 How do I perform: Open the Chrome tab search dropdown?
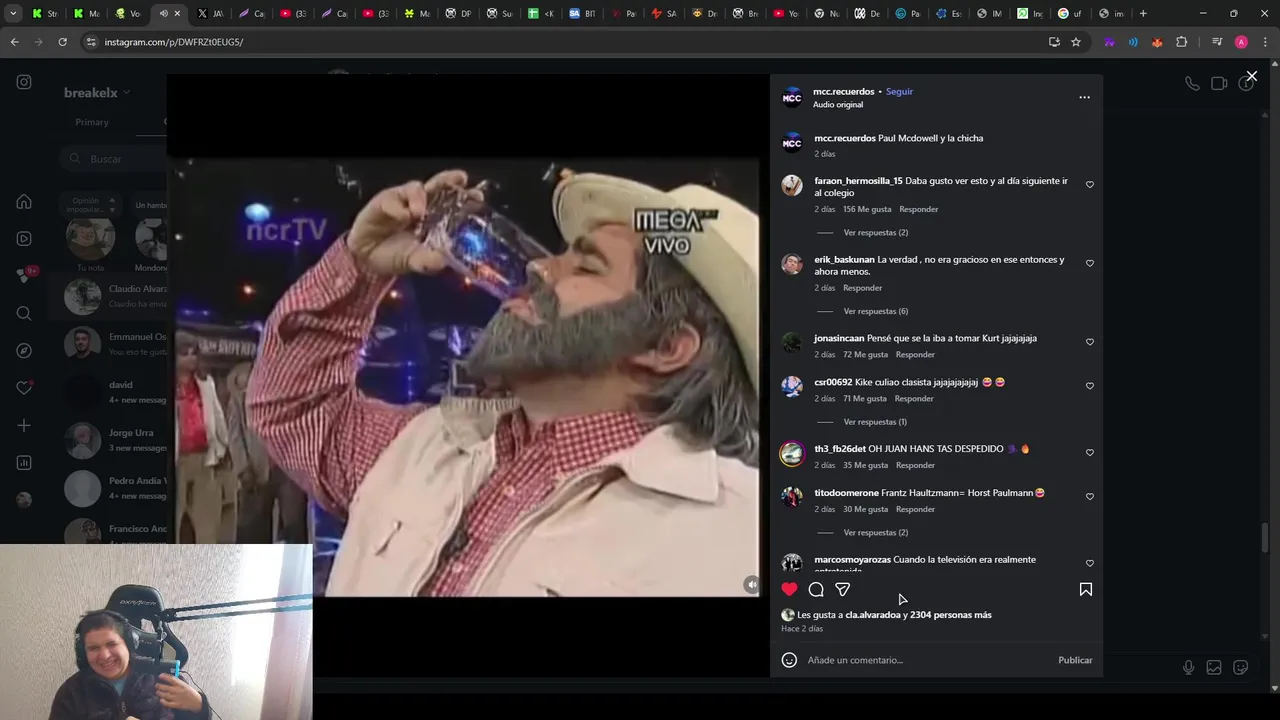[14, 14]
